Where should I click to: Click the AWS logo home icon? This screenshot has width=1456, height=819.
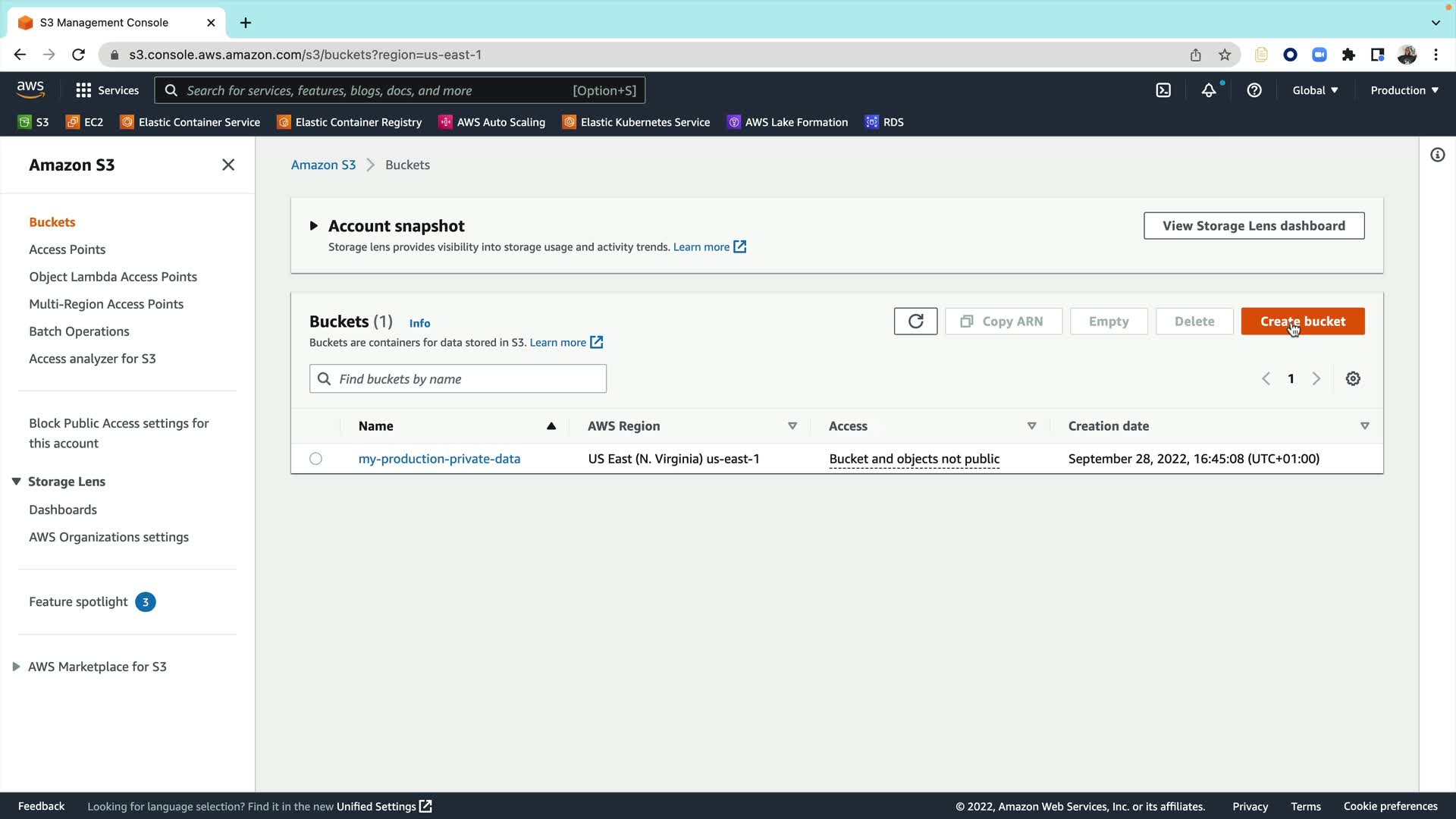point(30,89)
